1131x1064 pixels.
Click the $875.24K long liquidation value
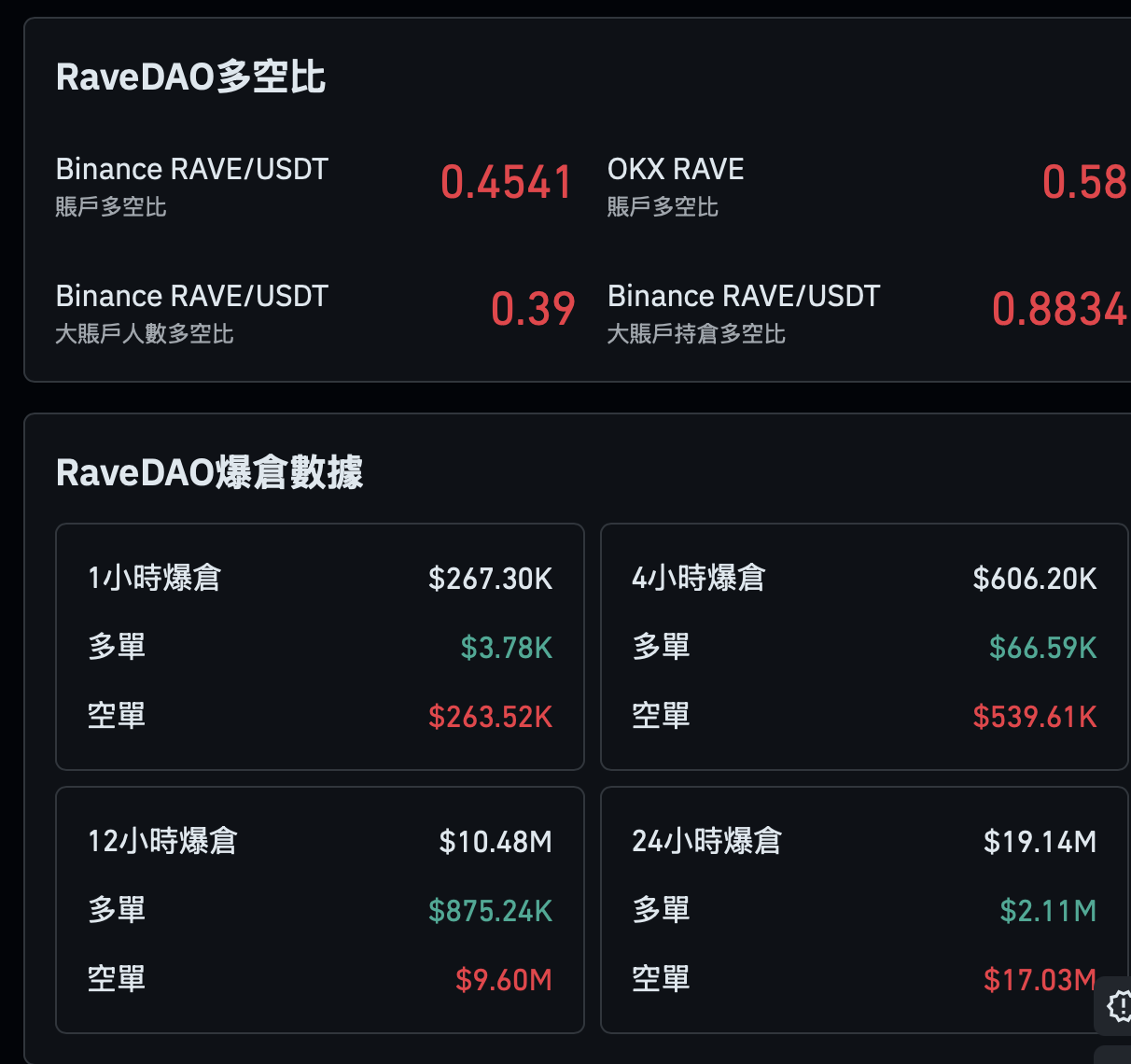490,911
